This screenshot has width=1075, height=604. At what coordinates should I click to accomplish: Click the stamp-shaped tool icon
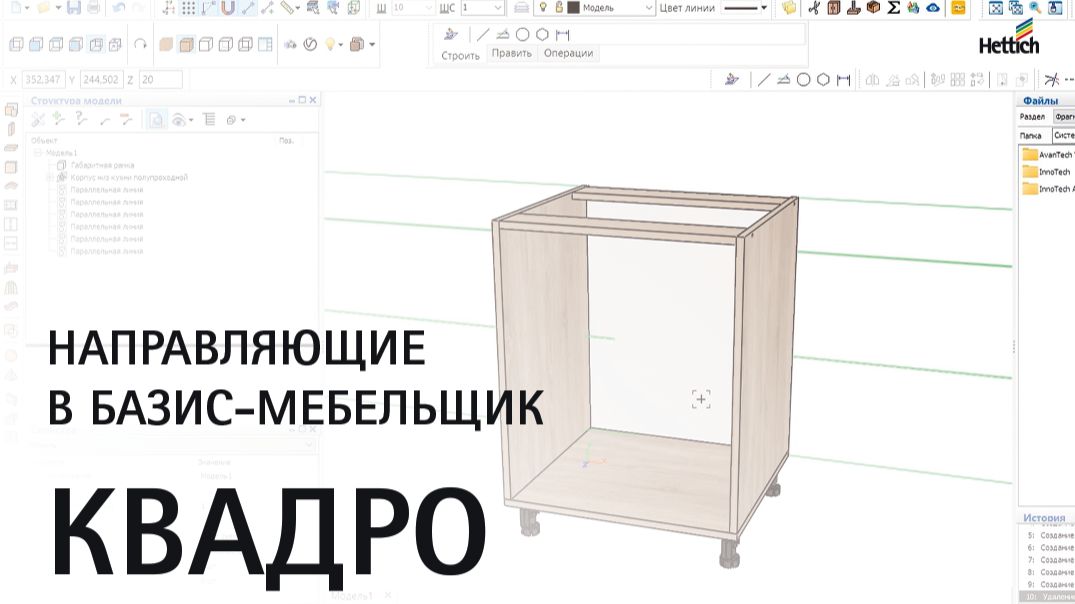pyautogui.click(x=854, y=8)
